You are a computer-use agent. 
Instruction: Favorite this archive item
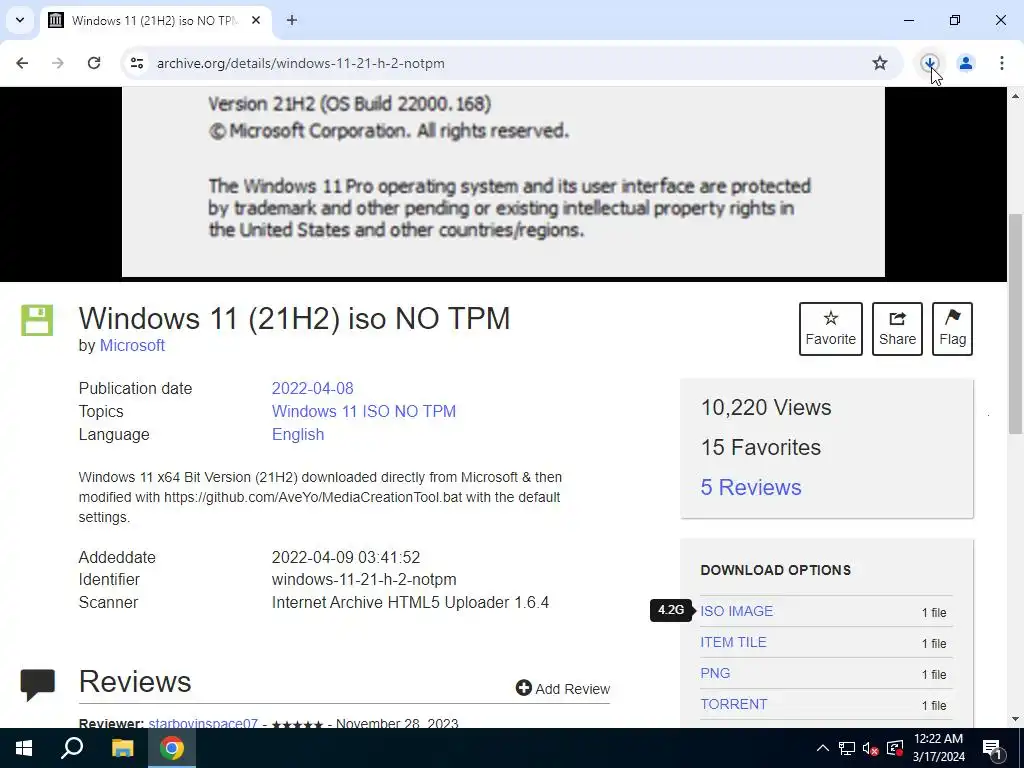point(831,328)
